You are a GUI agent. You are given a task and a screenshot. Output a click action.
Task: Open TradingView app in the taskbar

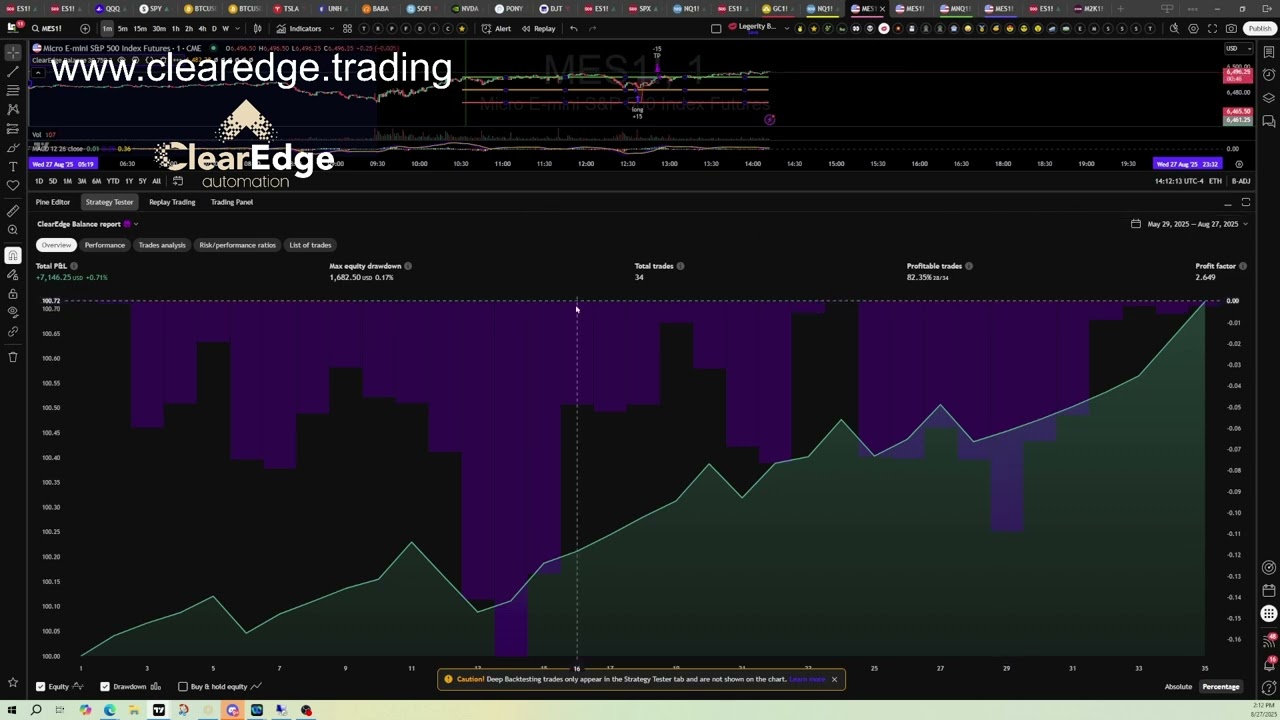point(159,710)
